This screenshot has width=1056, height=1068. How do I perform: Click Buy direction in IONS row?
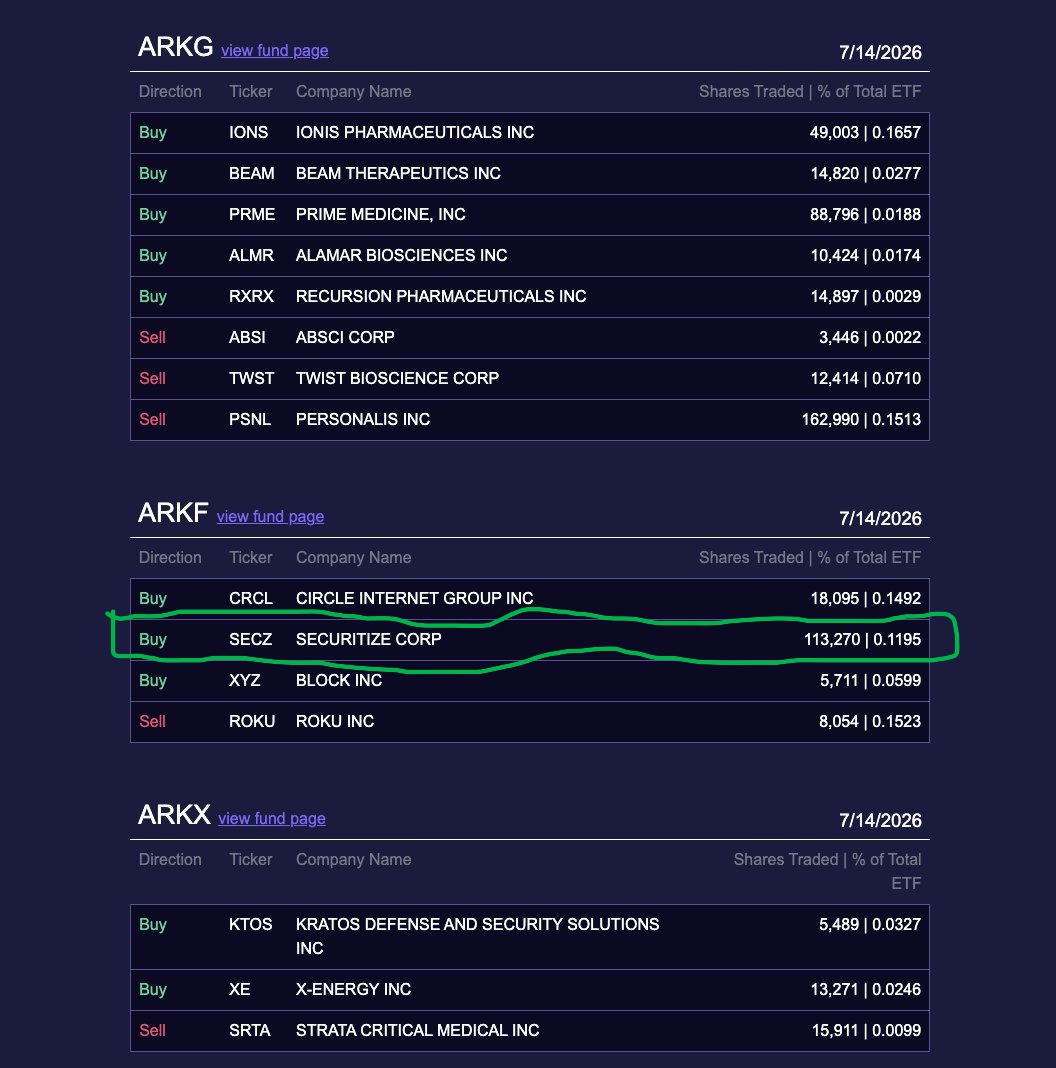tap(153, 132)
